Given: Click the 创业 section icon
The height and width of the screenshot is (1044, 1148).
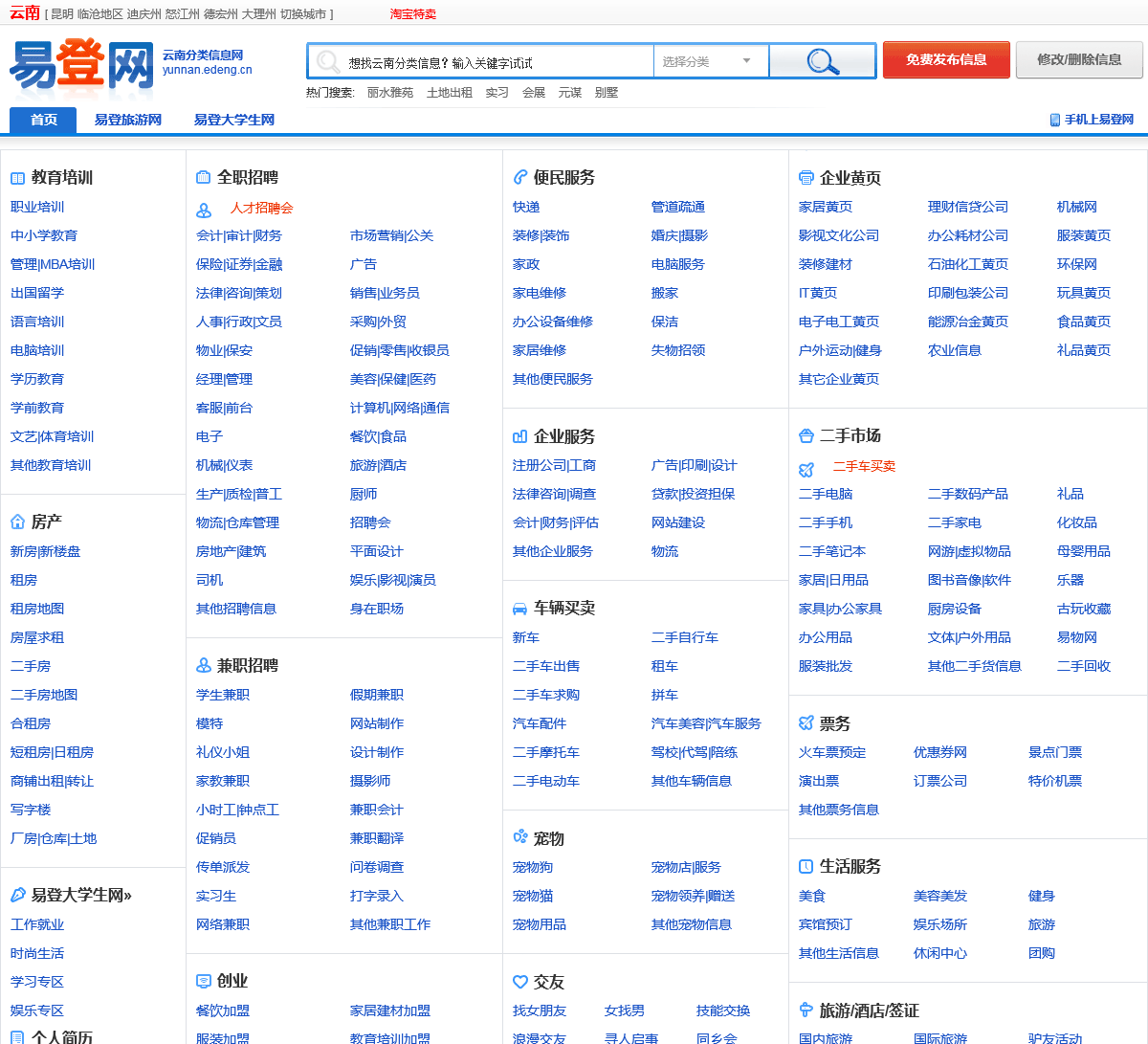Looking at the screenshot, I should [x=203, y=981].
